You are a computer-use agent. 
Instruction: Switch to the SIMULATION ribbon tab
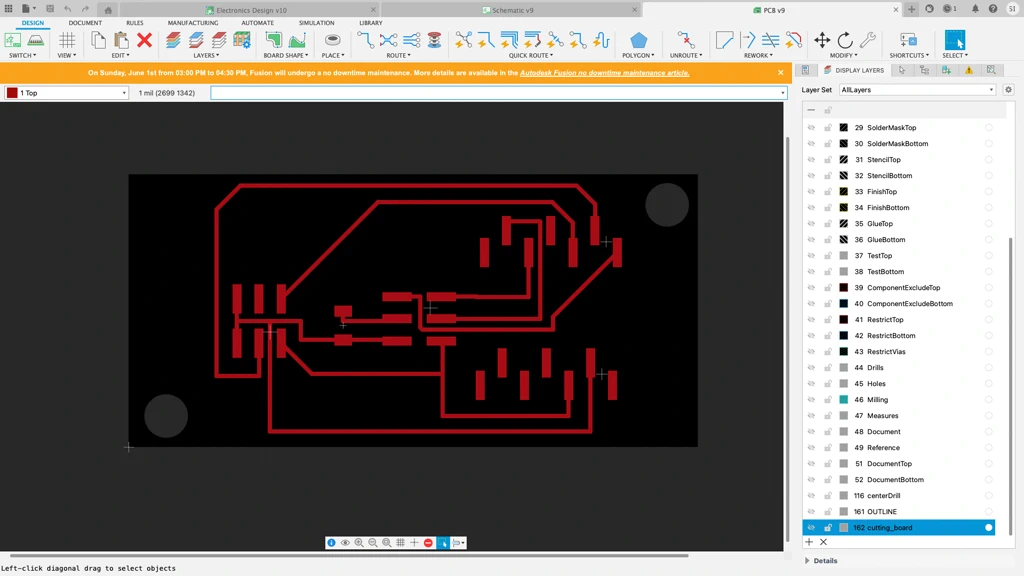click(316, 23)
